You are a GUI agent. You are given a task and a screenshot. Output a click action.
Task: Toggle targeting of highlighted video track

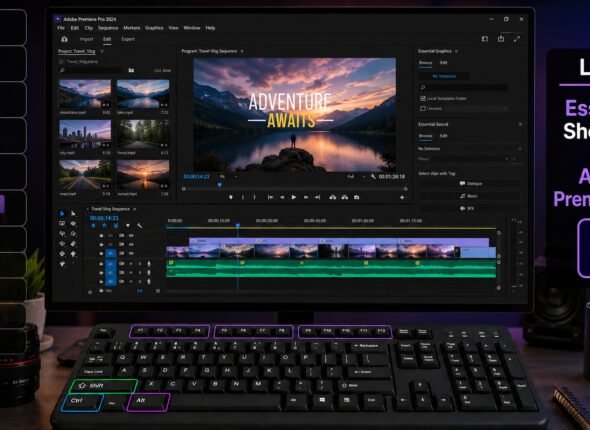(x=111, y=253)
